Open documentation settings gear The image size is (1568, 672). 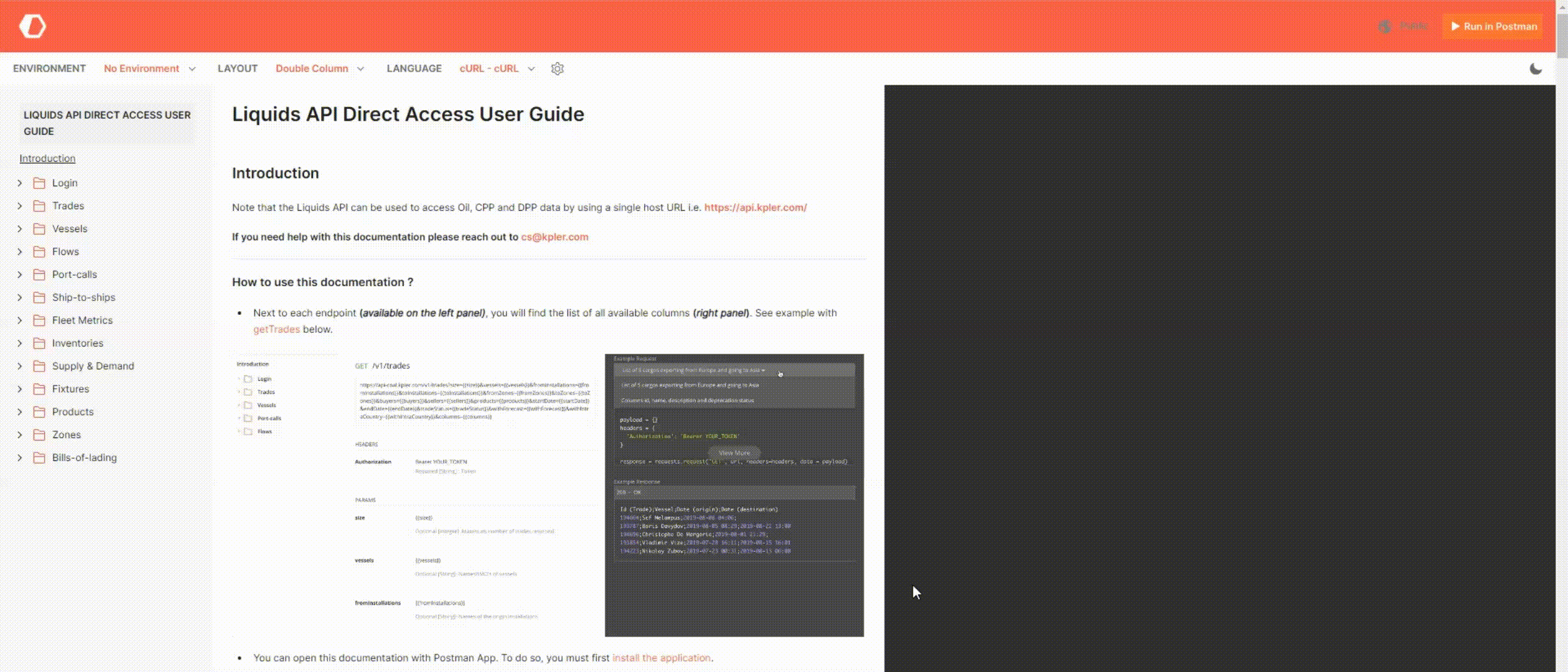point(558,68)
